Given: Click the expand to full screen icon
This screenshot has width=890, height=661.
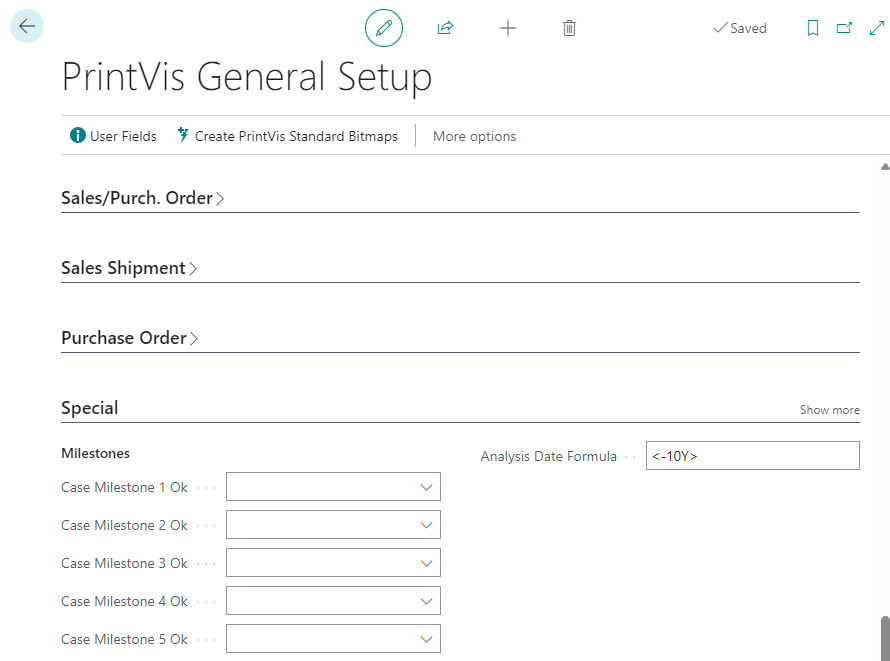Looking at the screenshot, I should tap(877, 28).
